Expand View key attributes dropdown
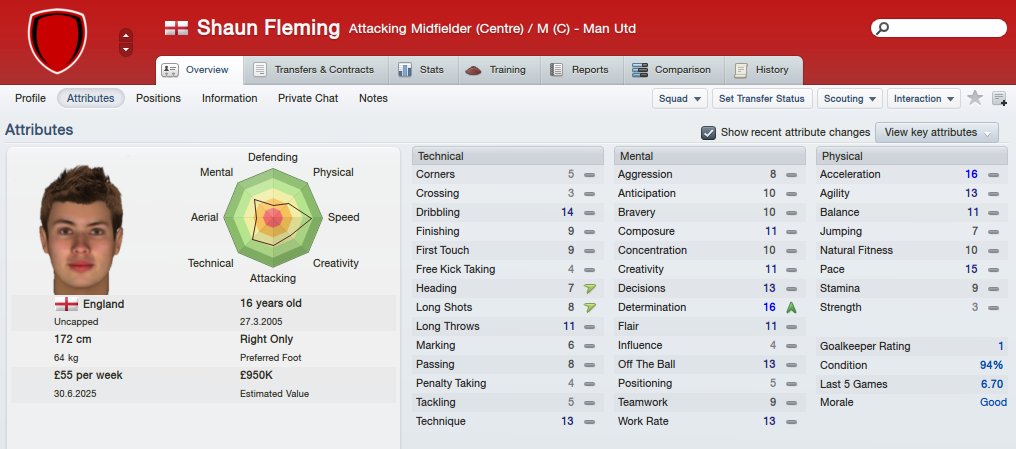Screen dimensions: 1016x449 click(937, 132)
